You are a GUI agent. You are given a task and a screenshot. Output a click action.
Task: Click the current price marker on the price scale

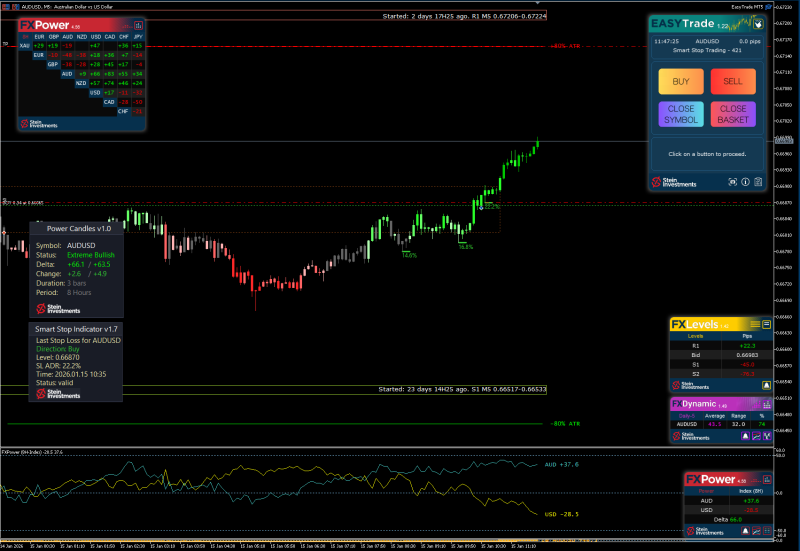click(x=784, y=140)
